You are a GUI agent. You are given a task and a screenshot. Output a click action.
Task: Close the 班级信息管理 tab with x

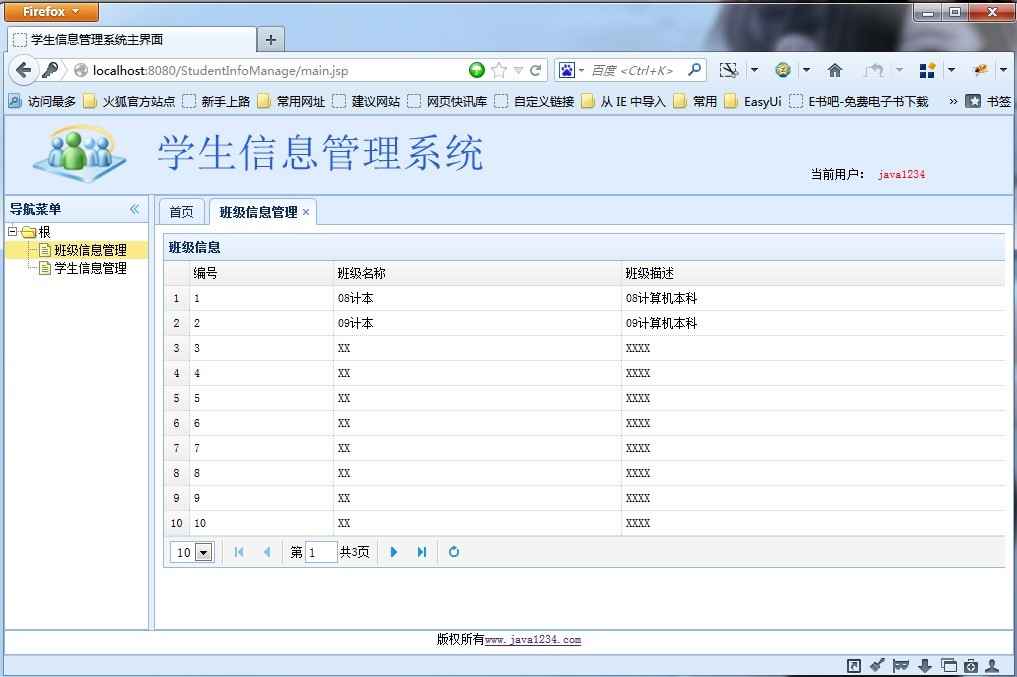(305, 212)
